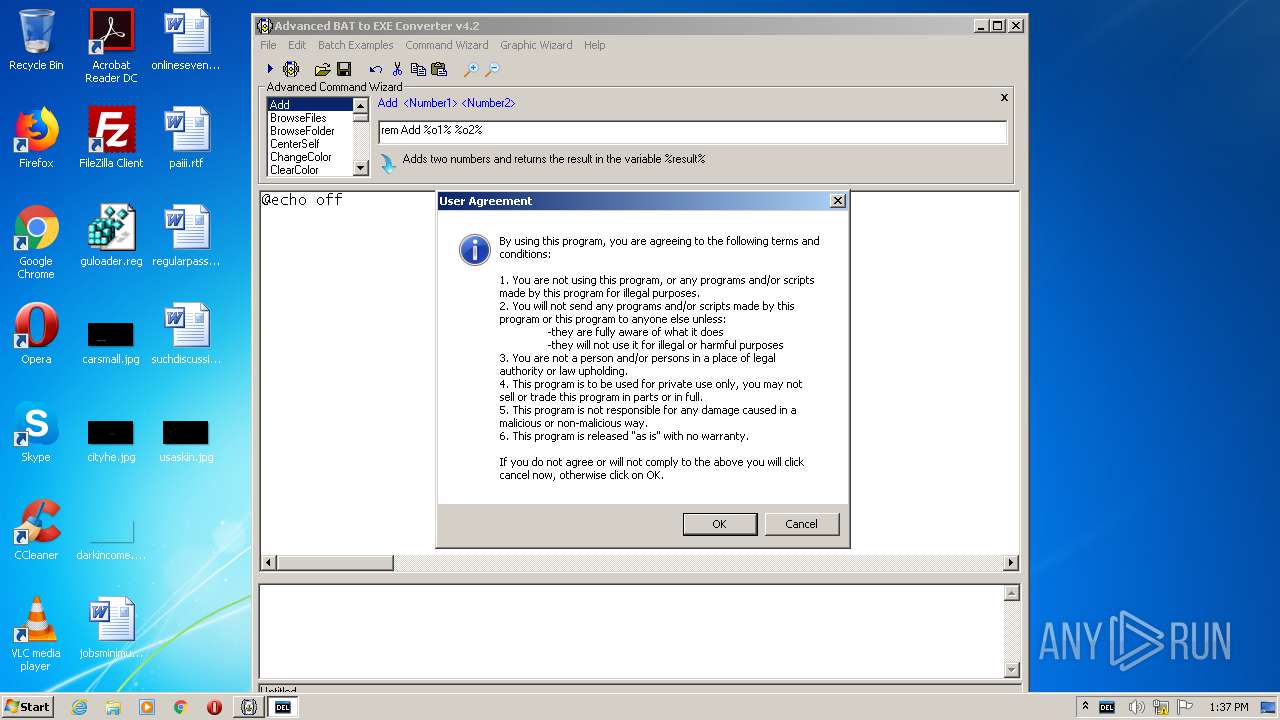
Task: Select BrowseFolder in the command list
Action: (310, 131)
